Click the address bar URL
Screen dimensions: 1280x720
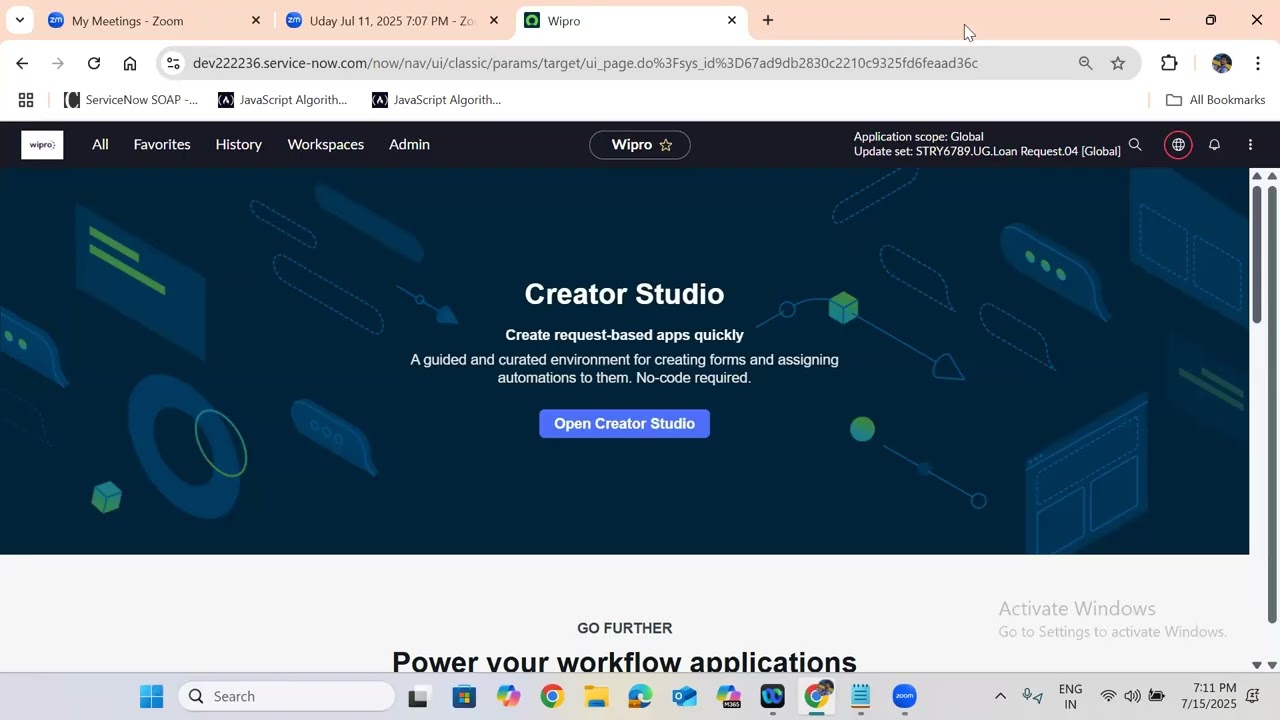tap(585, 63)
